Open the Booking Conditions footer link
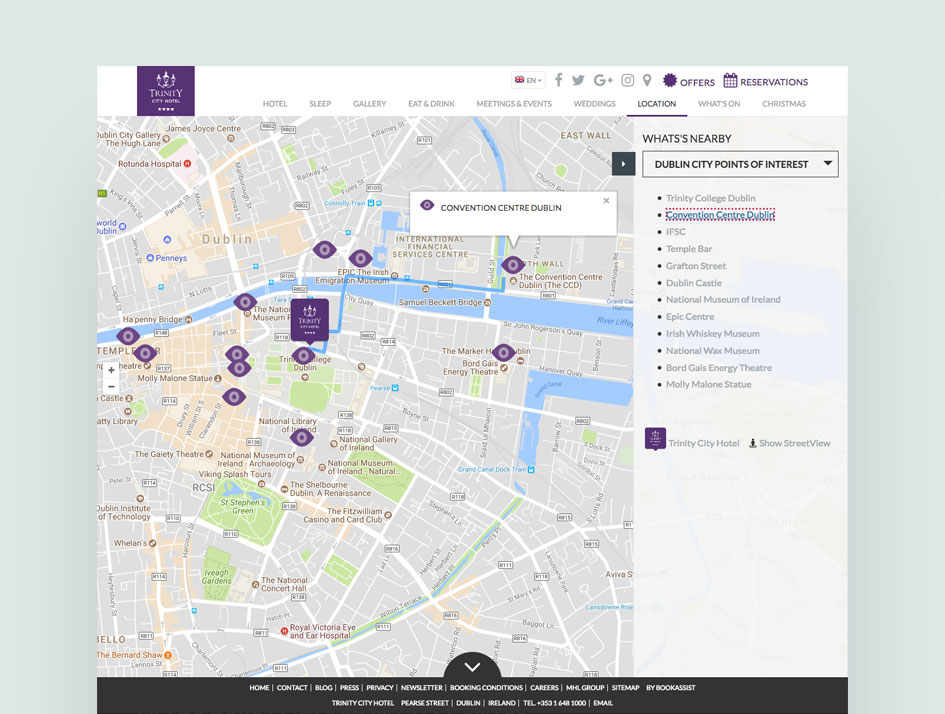The image size is (945, 714). [486, 687]
